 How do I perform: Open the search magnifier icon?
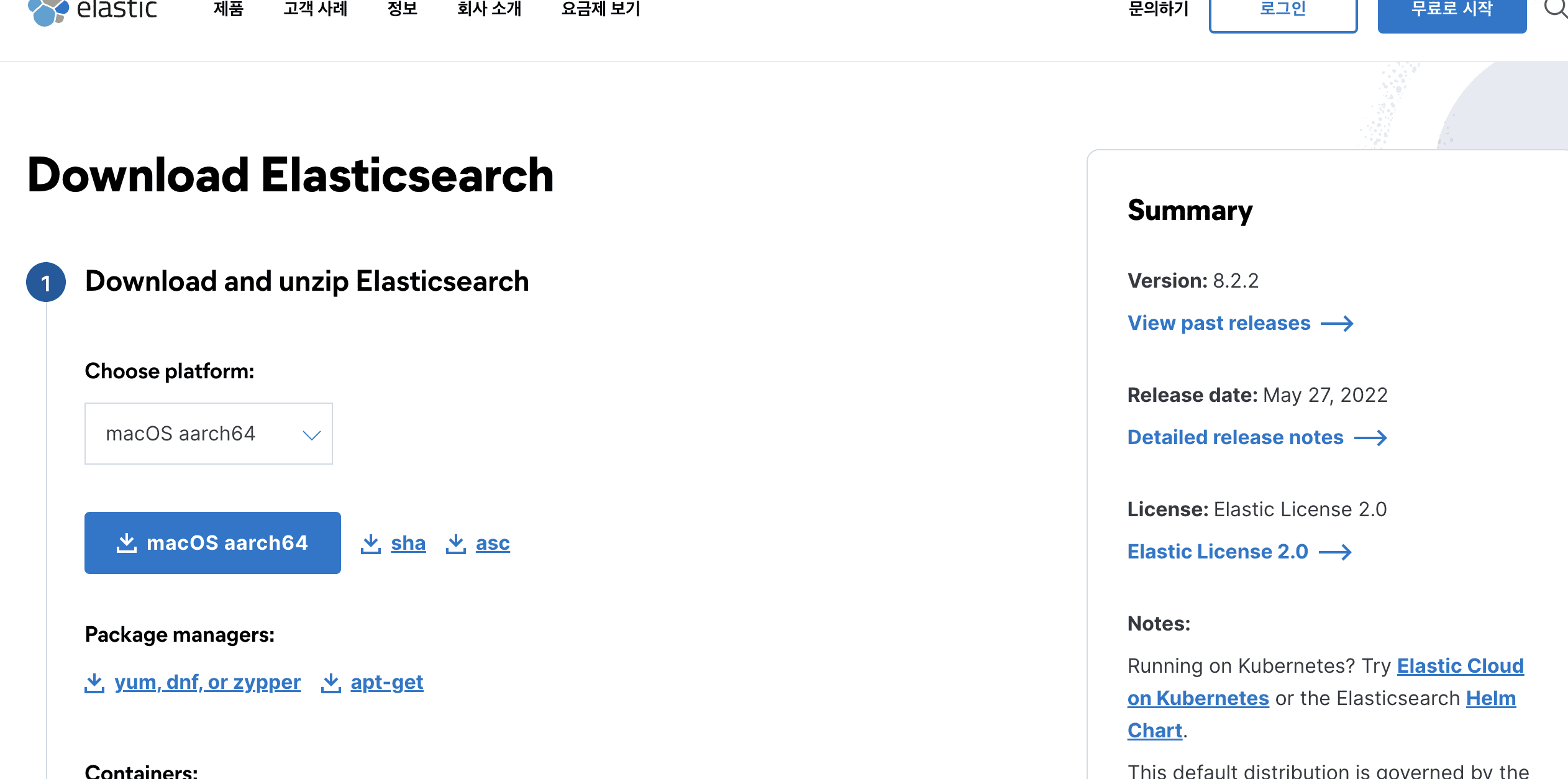(x=1556, y=9)
